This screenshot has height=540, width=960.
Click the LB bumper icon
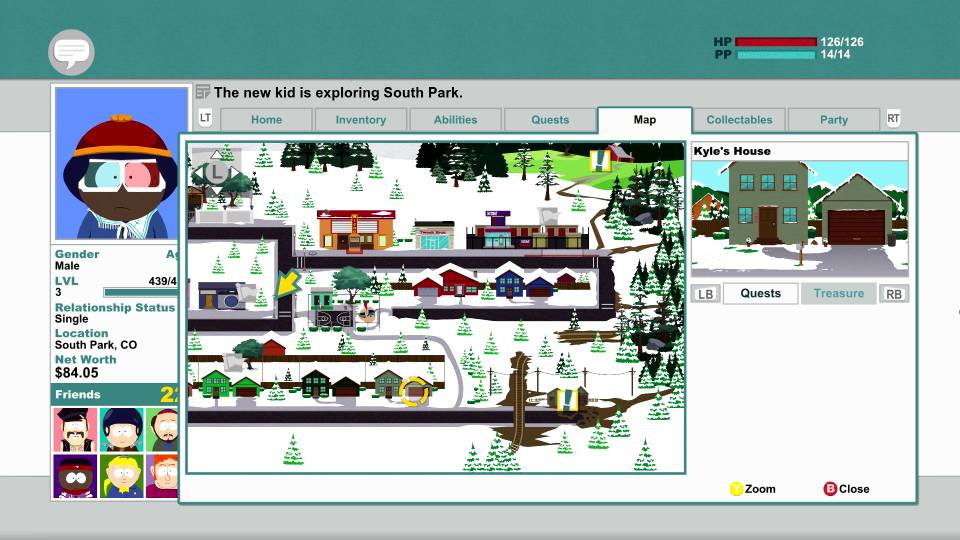705,294
